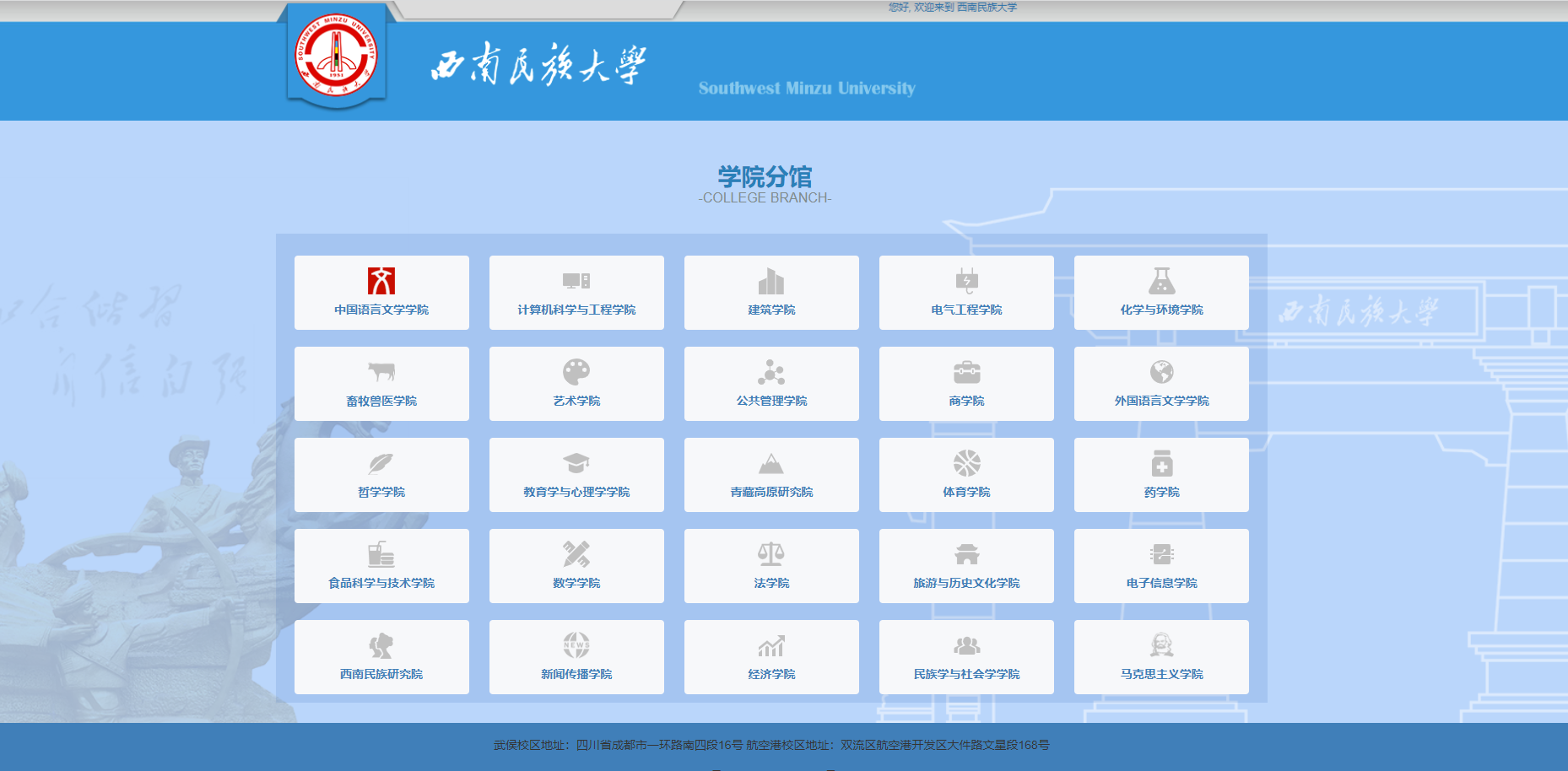Visit the 电气工程学院 link
1568x771 pixels.
click(x=966, y=310)
